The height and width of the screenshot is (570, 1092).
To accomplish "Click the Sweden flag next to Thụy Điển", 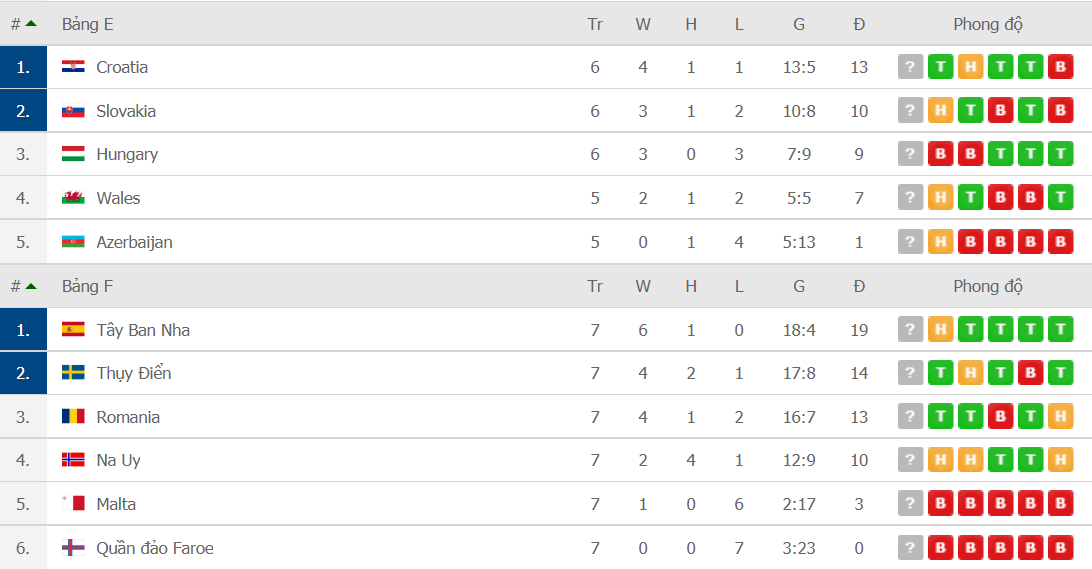I will [73, 373].
